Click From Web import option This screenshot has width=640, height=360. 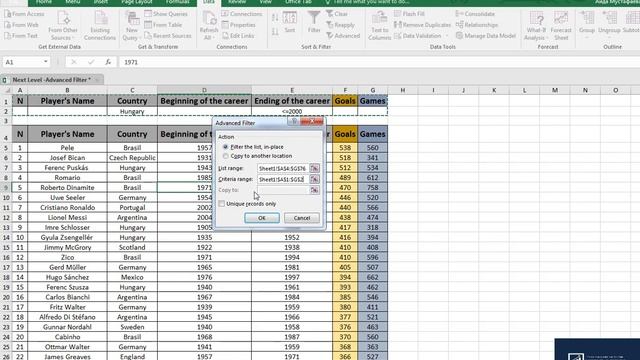21,25
